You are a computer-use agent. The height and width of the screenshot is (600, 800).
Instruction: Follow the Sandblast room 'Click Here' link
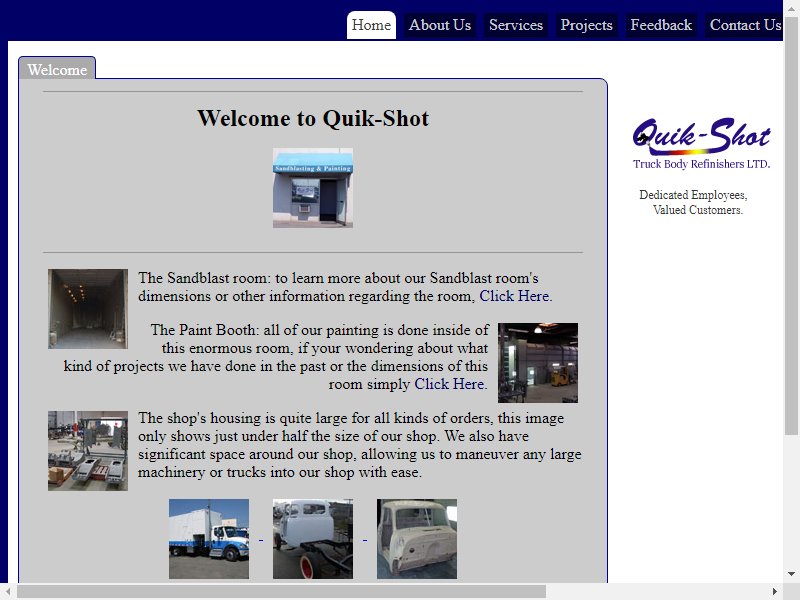[x=515, y=296]
